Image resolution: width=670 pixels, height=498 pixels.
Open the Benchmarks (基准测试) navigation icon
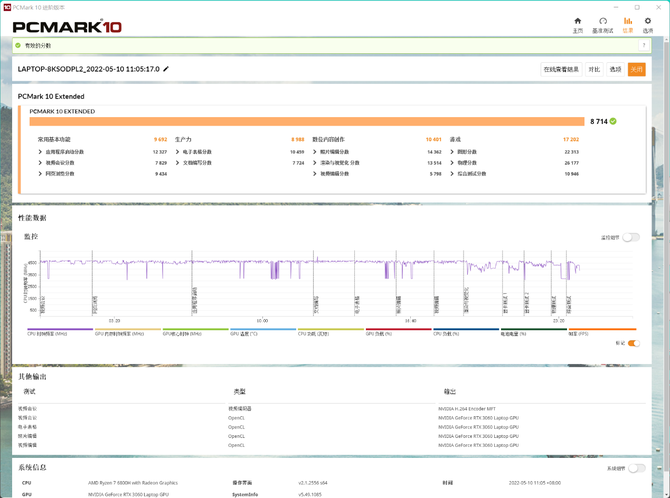click(603, 23)
